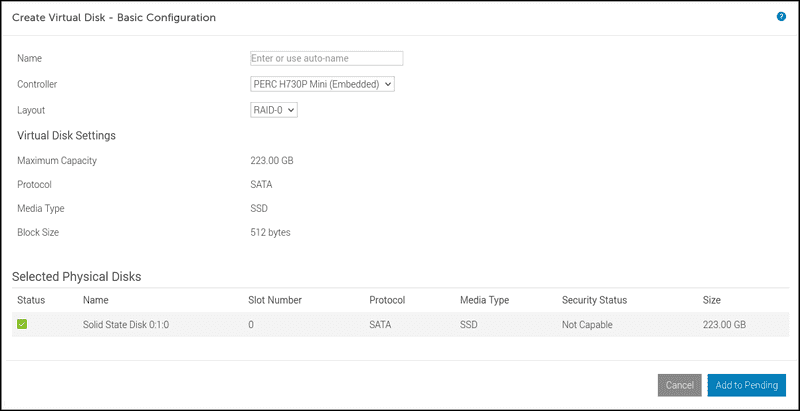Open the help icon in the dialog header
Screen dimensions: 800x411
pyautogui.click(x=781, y=17)
